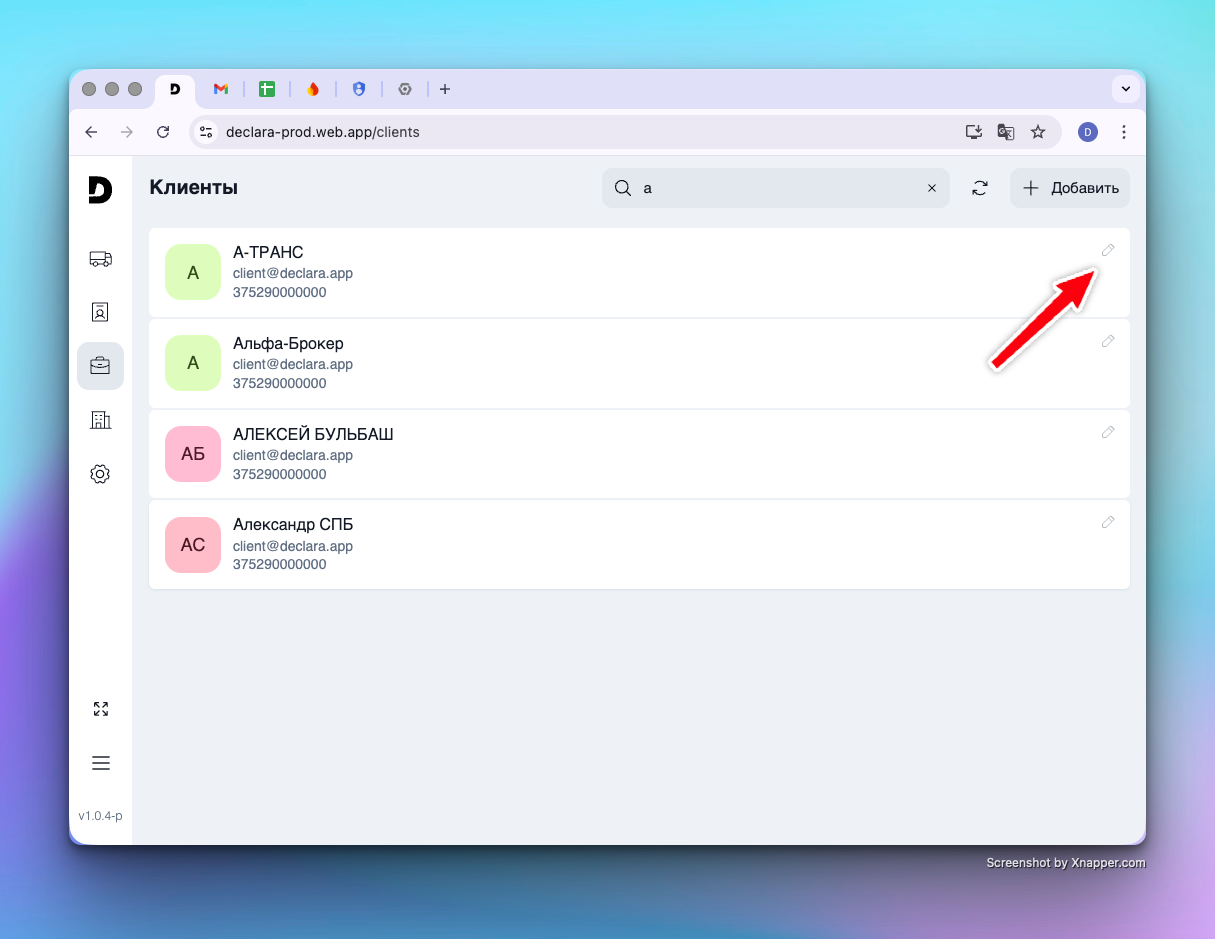
Task: Translate this page icon
Action: click(1006, 132)
